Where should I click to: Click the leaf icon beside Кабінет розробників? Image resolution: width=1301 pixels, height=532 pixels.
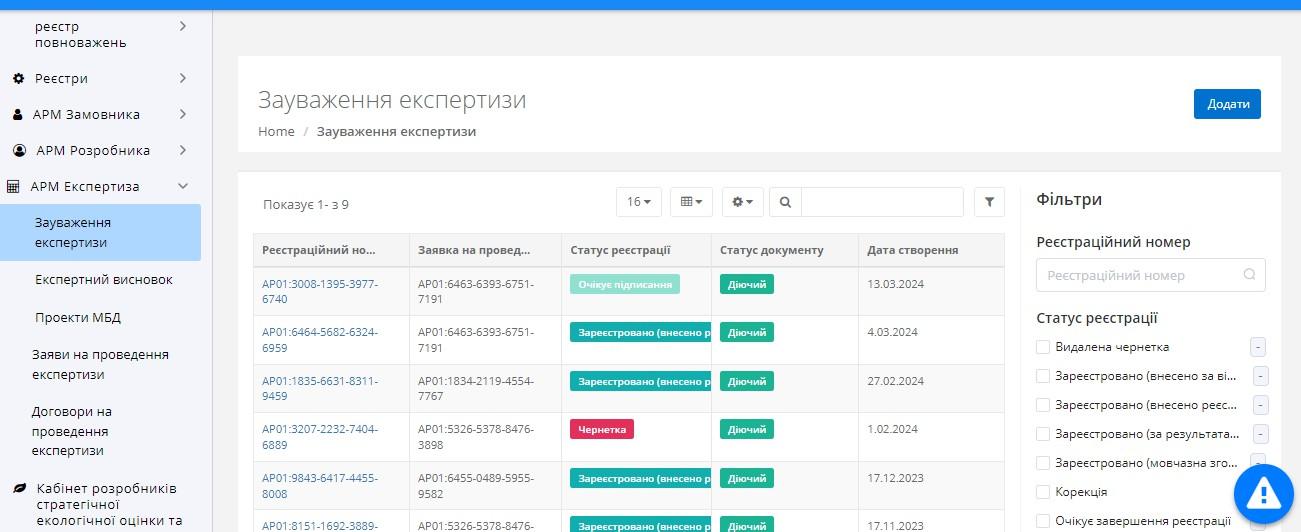pyautogui.click(x=19, y=489)
